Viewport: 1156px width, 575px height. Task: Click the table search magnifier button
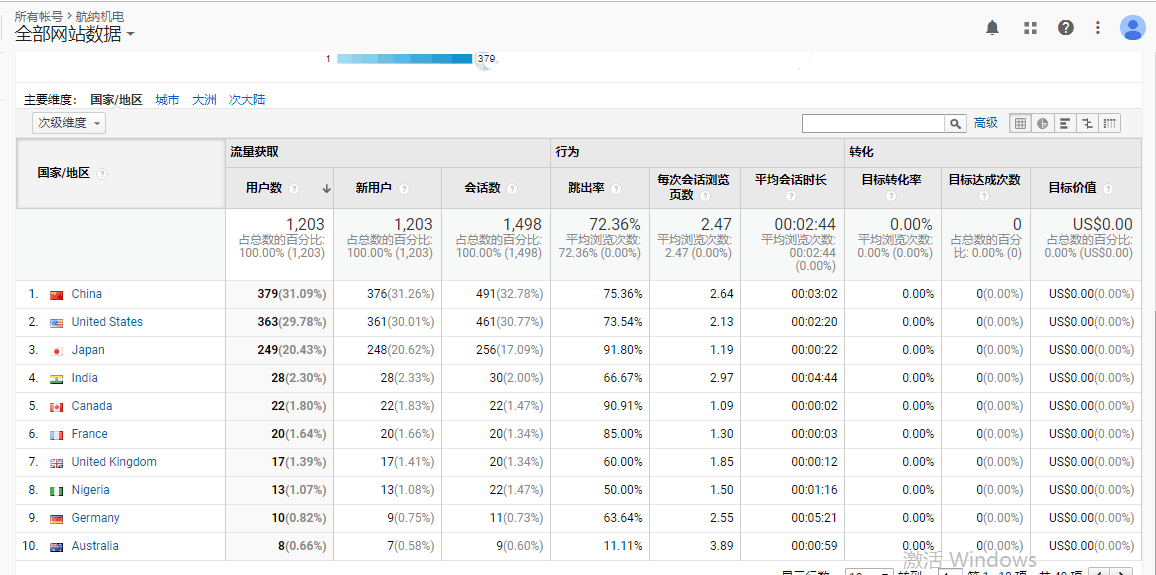[955, 124]
